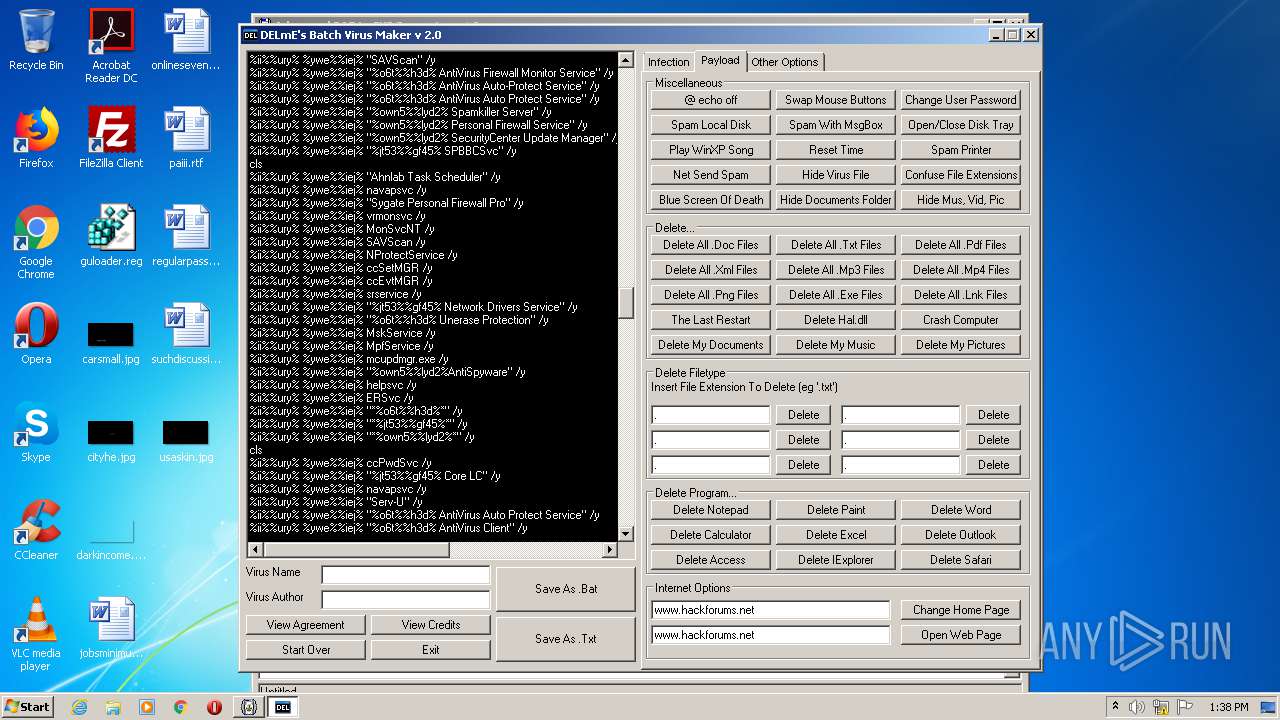The height and width of the screenshot is (720, 1280).
Task: Select guloader.reg registry file icon
Action: tap(111, 236)
